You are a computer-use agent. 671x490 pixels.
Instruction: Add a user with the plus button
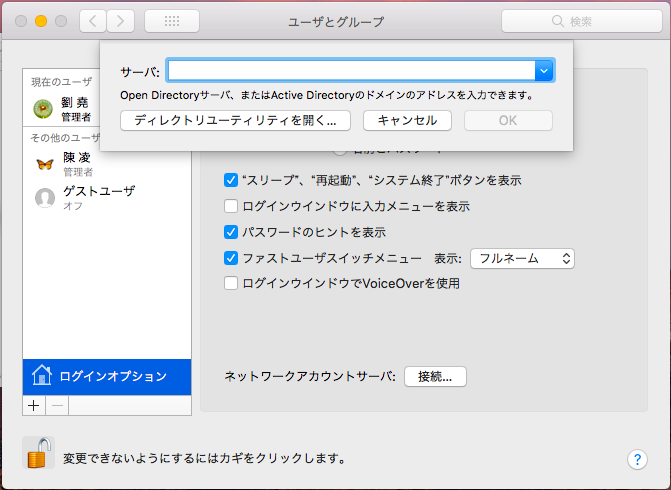click(x=34, y=405)
